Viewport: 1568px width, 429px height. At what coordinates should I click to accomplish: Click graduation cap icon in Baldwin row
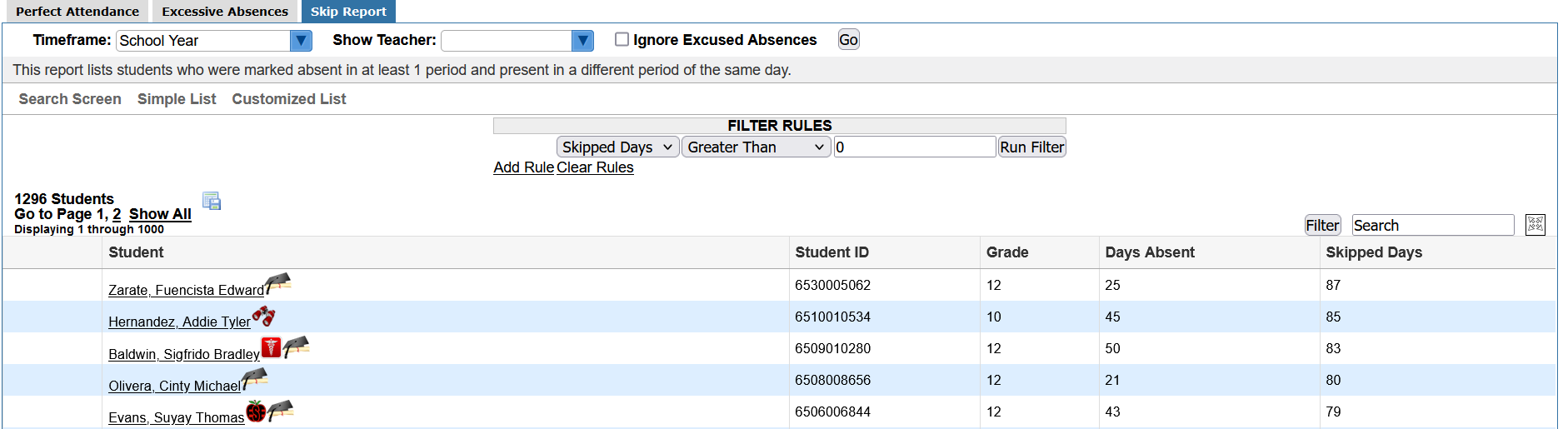point(296,347)
